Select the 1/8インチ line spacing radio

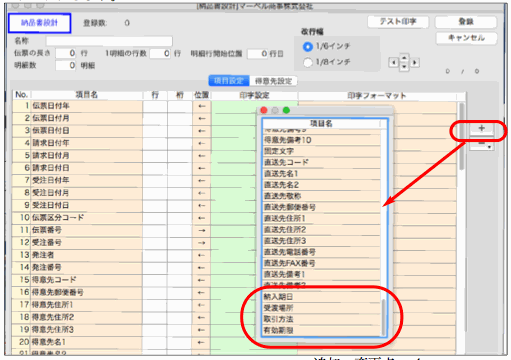click(308, 62)
